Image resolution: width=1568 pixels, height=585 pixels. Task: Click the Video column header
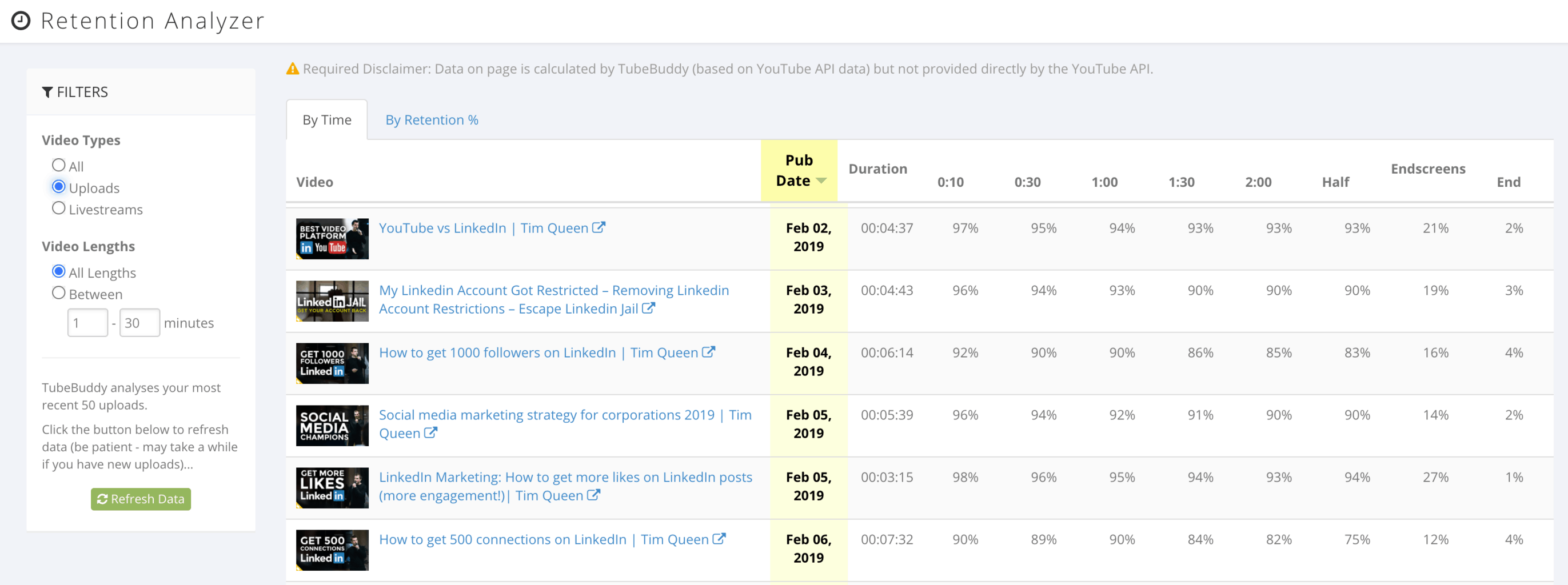(315, 182)
